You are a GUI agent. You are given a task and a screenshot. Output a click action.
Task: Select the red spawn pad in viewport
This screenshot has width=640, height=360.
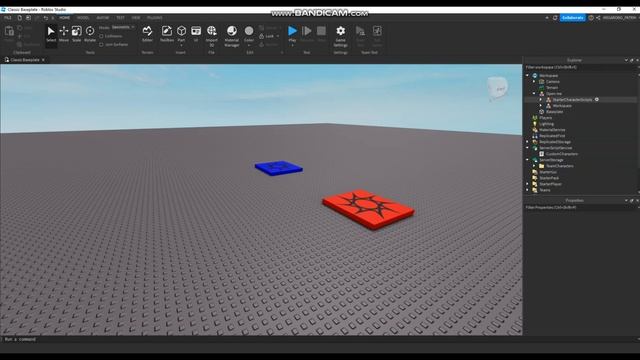click(x=369, y=209)
